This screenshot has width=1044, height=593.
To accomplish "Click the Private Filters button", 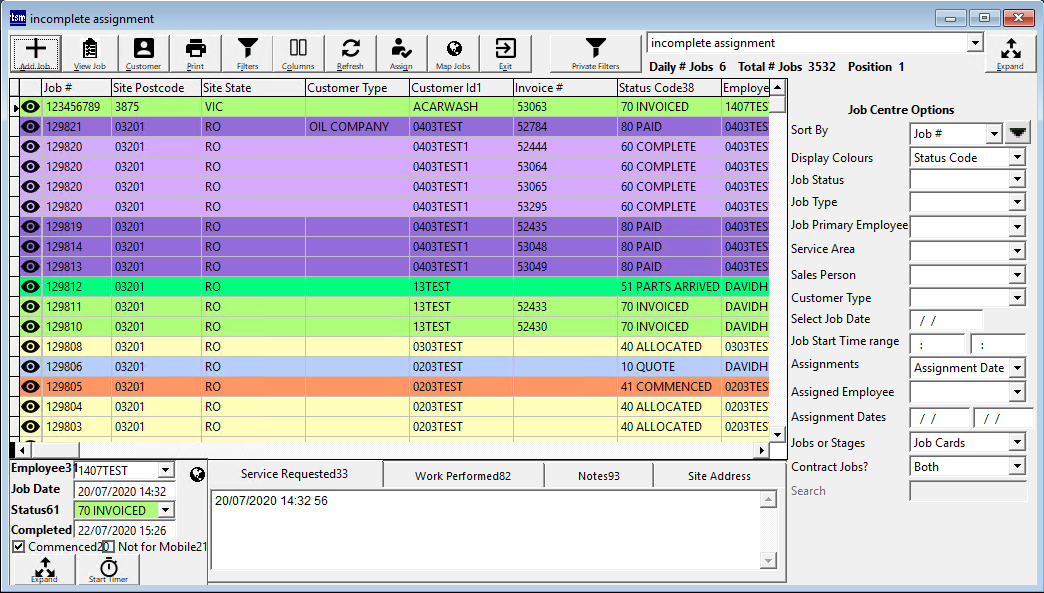I will click(x=595, y=53).
